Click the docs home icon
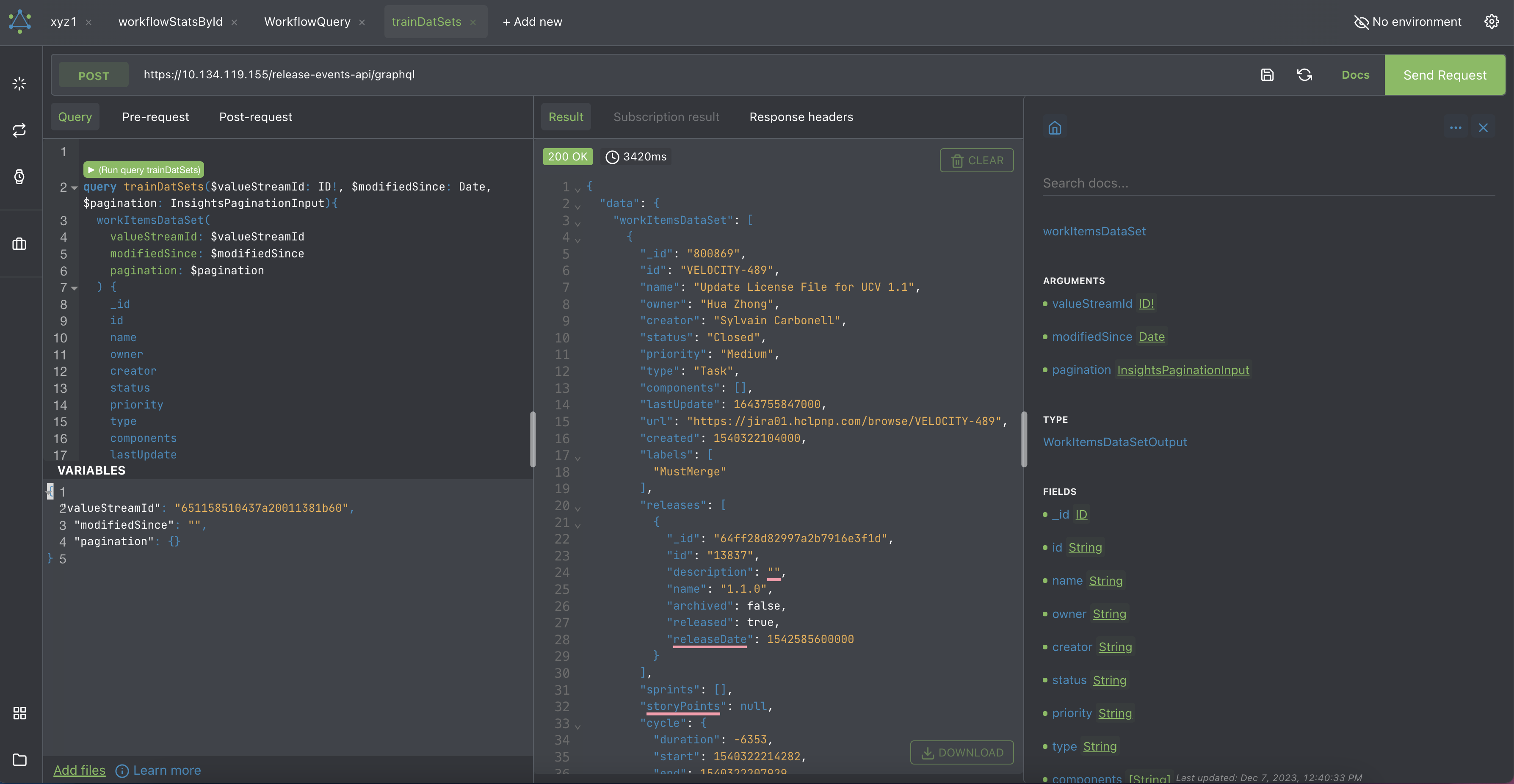The image size is (1514, 784). (x=1054, y=127)
